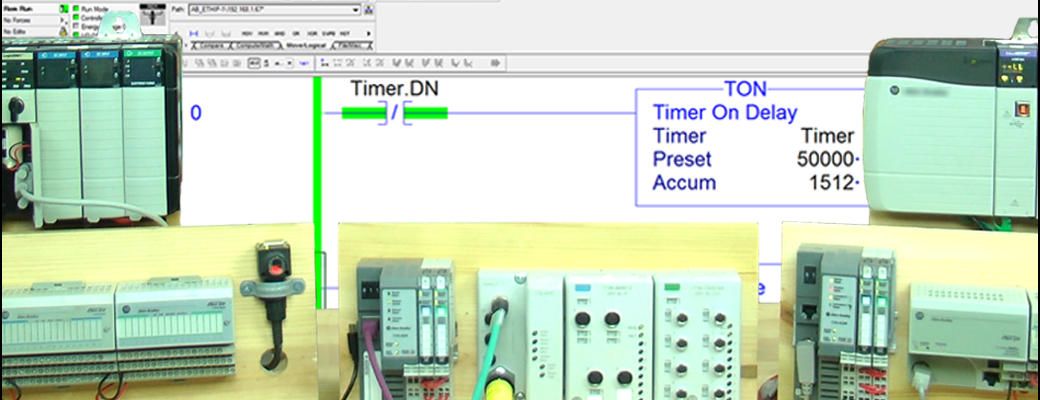The height and width of the screenshot is (400, 1040).
Task: Click the blue rung element icon
Action: point(193,31)
